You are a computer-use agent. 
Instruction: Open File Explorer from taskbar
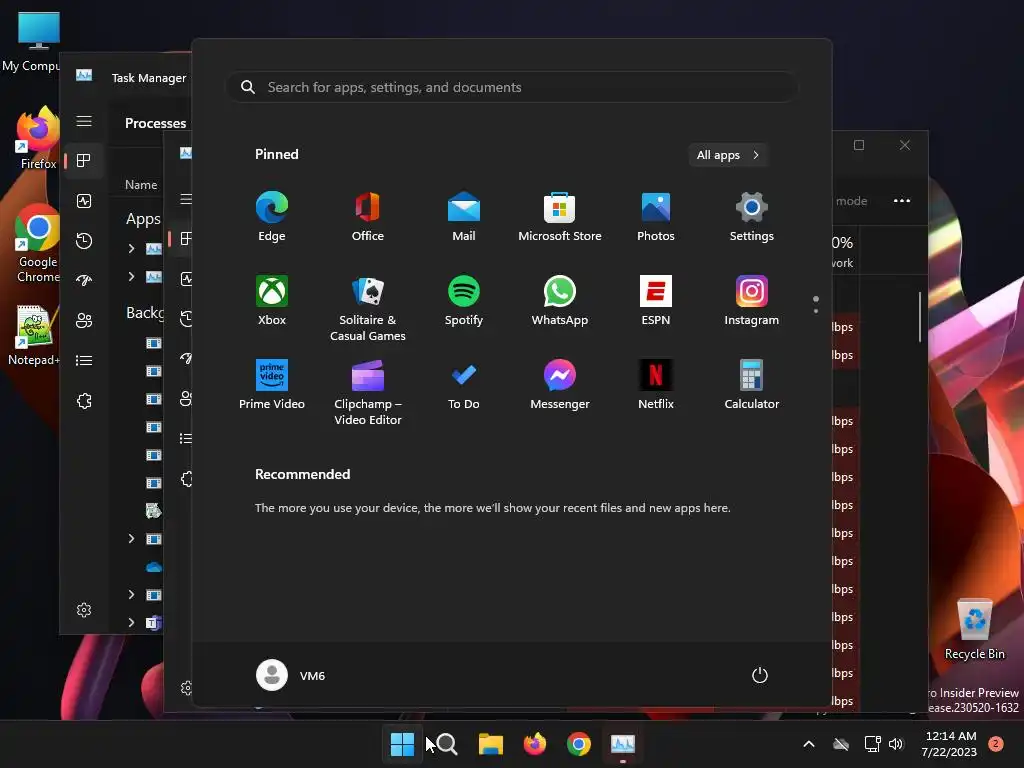[490, 744]
